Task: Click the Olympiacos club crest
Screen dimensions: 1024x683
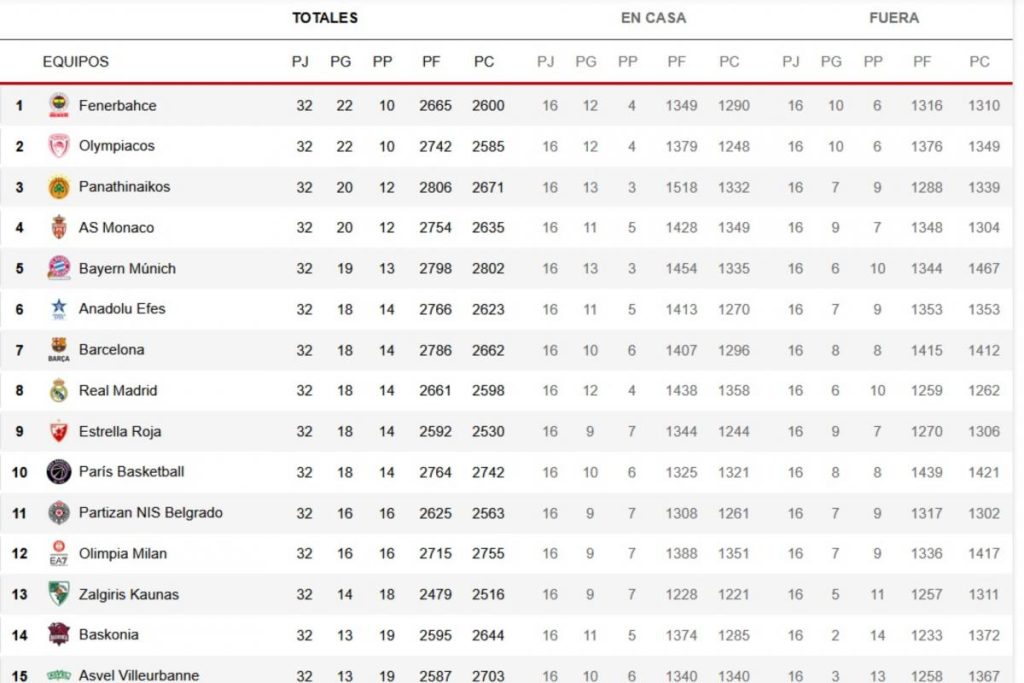Action: pos(59,146)
